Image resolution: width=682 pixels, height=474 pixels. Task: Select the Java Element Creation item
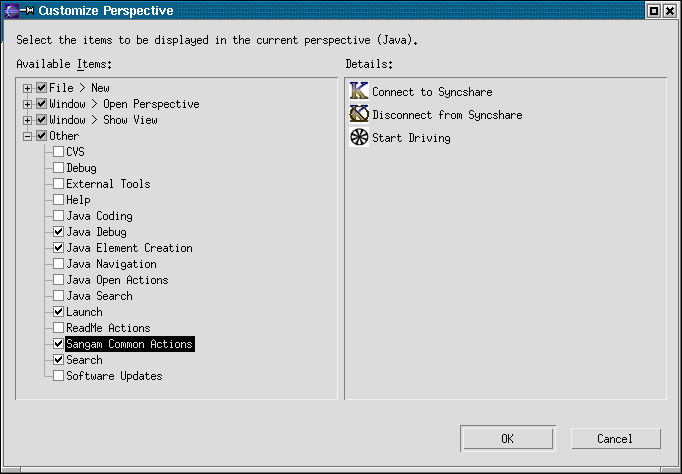click(129, 248)
